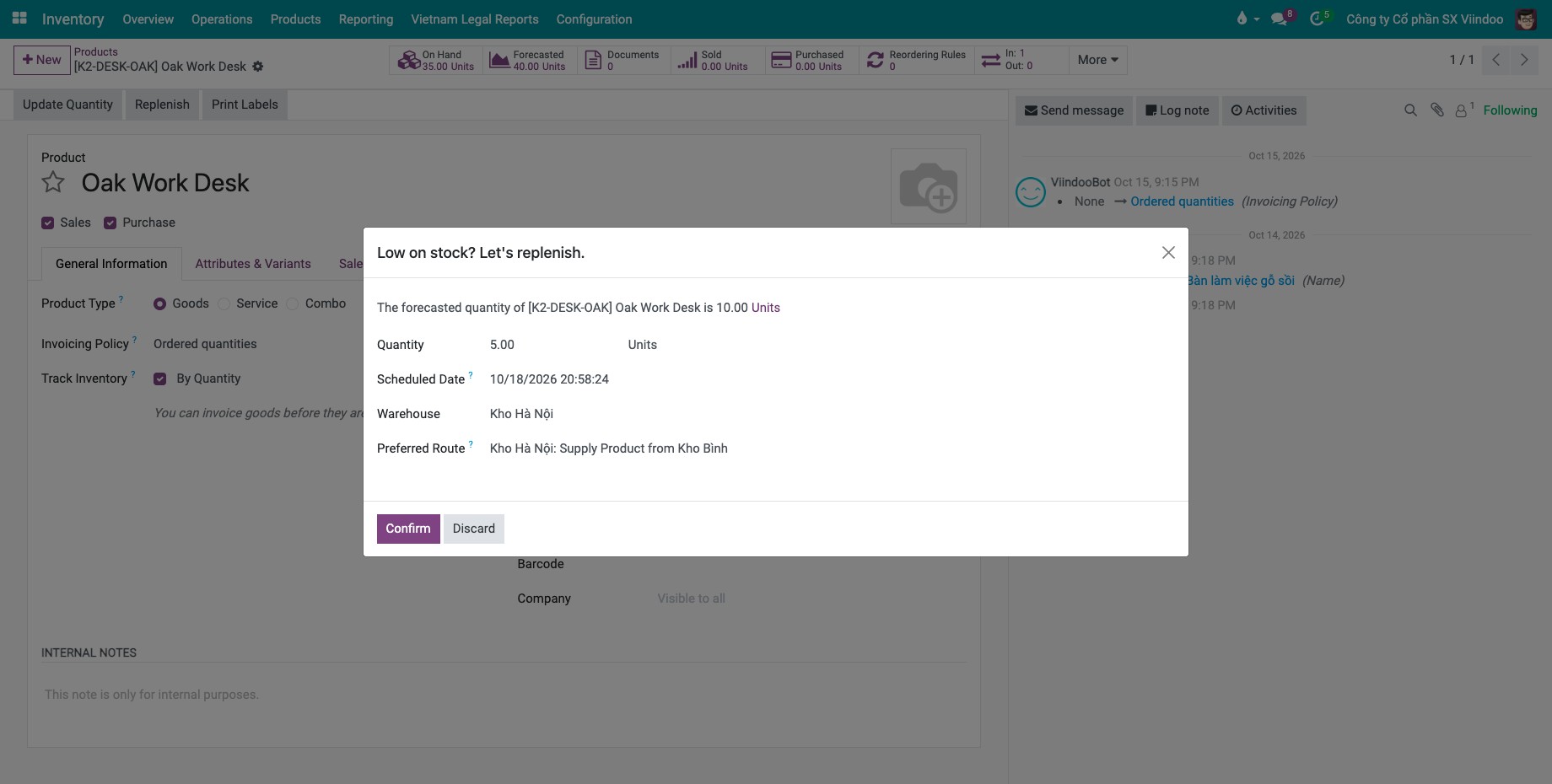Screen dimensions: 1552x784
Task: Switch to Attributes & Variants tab
Action: [x=253, y=264]
